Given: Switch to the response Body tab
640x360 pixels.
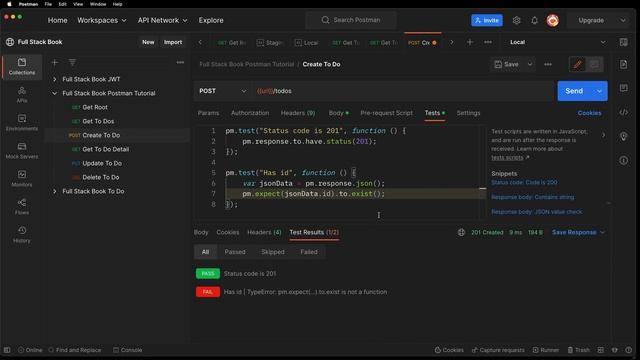Looking at the screenshot, I should click(x=201, y=232).
